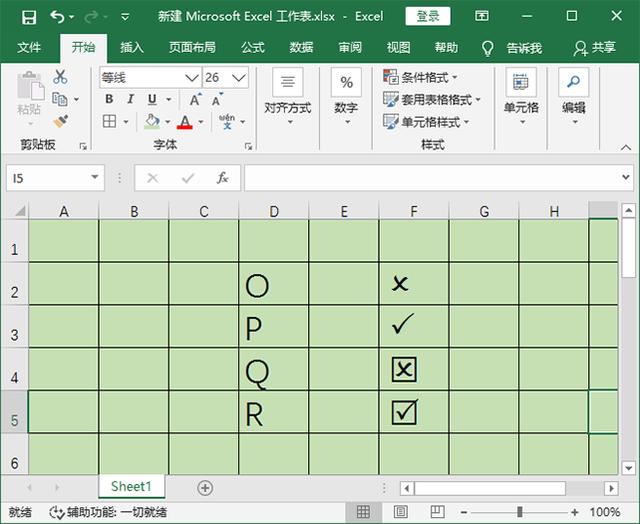640x524 pixels.
Task: Cut selection with scissors icon
Action: (x=60, y=77)
